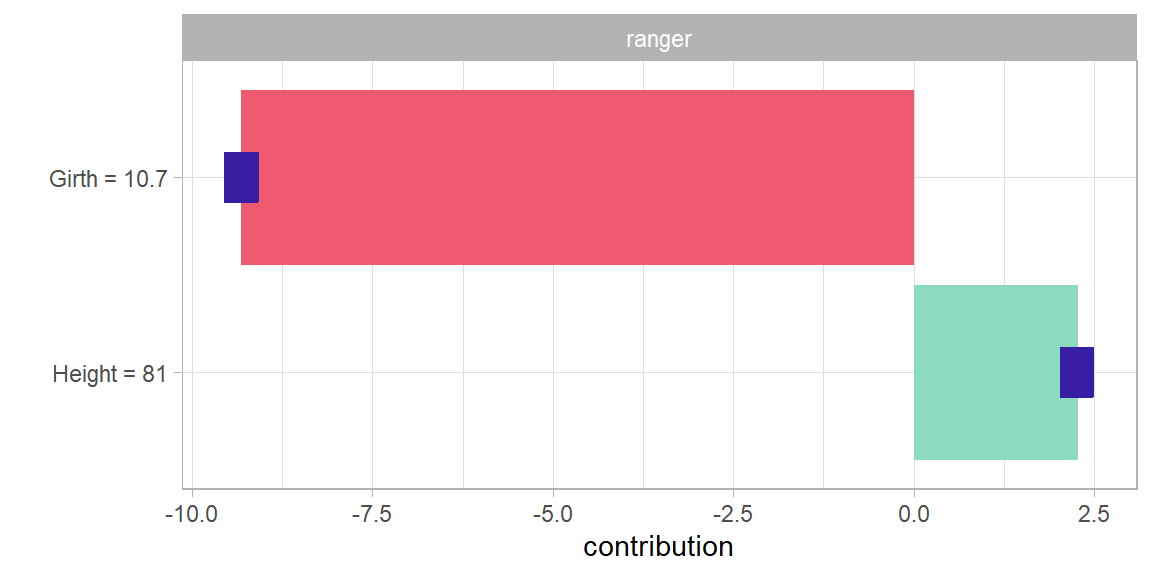
Task: Select the -2.5 x-axis tick label
Action: [x=733, y=514]
